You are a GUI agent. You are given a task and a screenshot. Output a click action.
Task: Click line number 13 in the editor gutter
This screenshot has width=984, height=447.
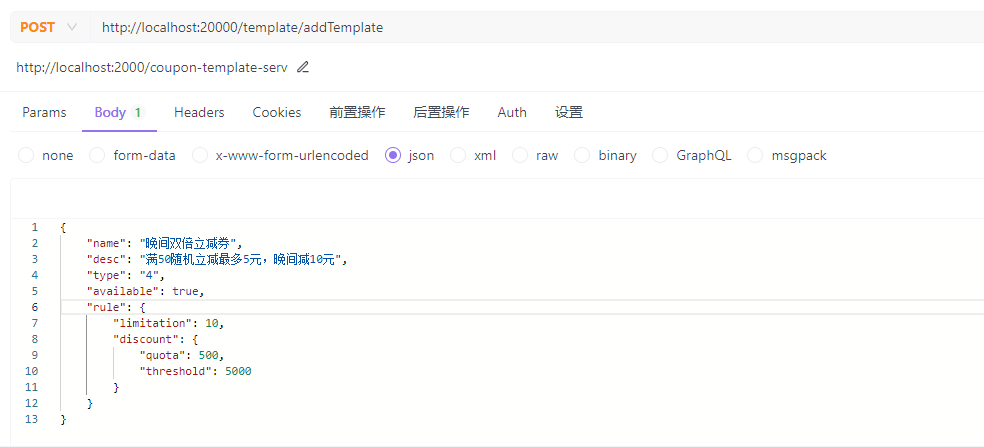pos(31,419)
